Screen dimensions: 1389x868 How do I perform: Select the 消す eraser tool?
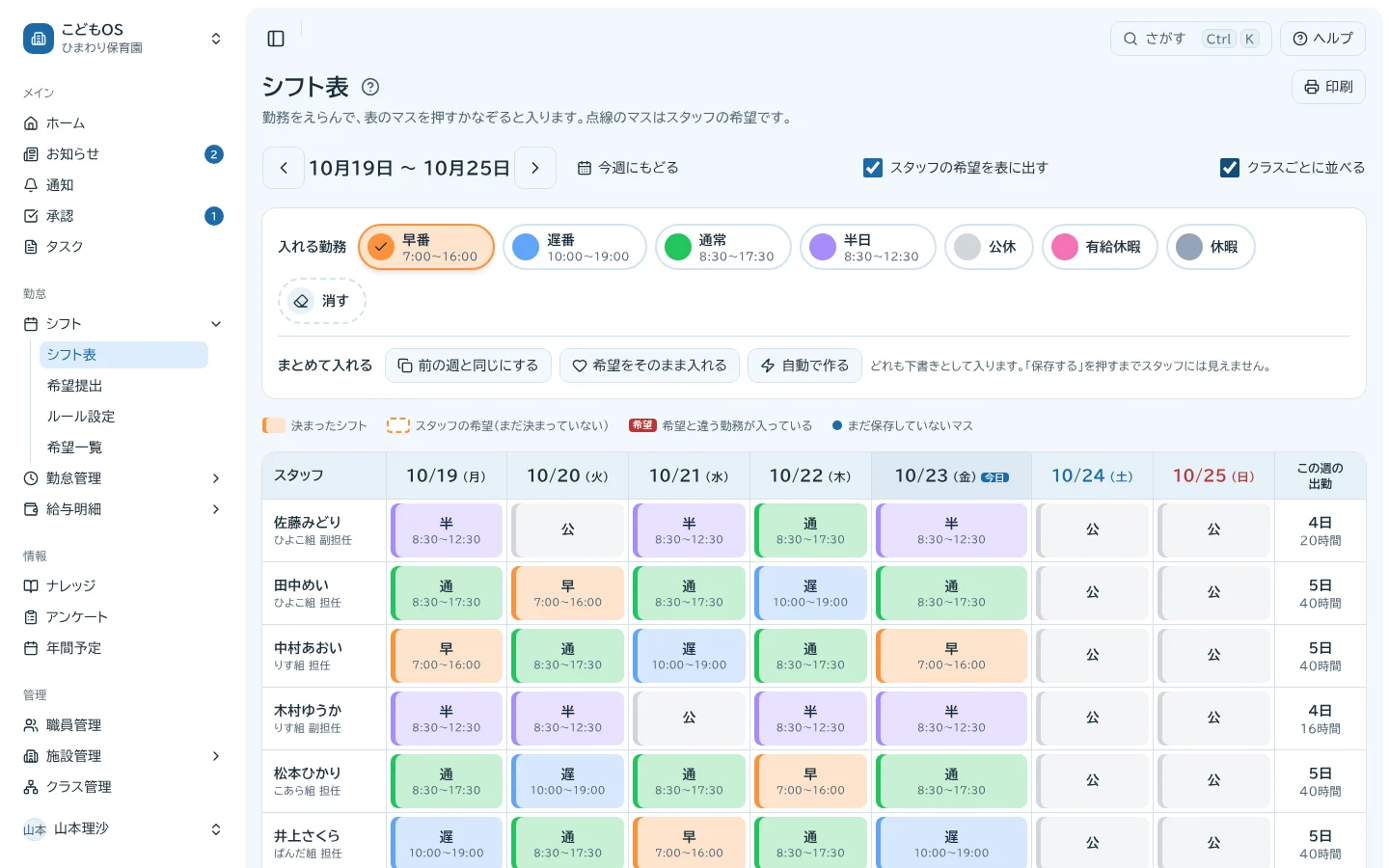pos(322,301)
